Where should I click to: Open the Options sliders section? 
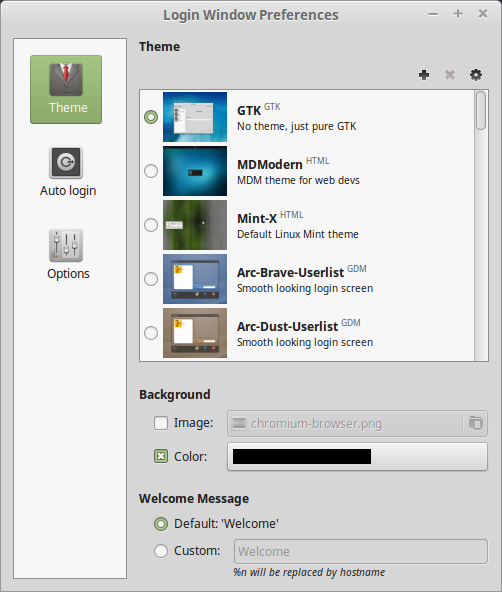point(68,255)
